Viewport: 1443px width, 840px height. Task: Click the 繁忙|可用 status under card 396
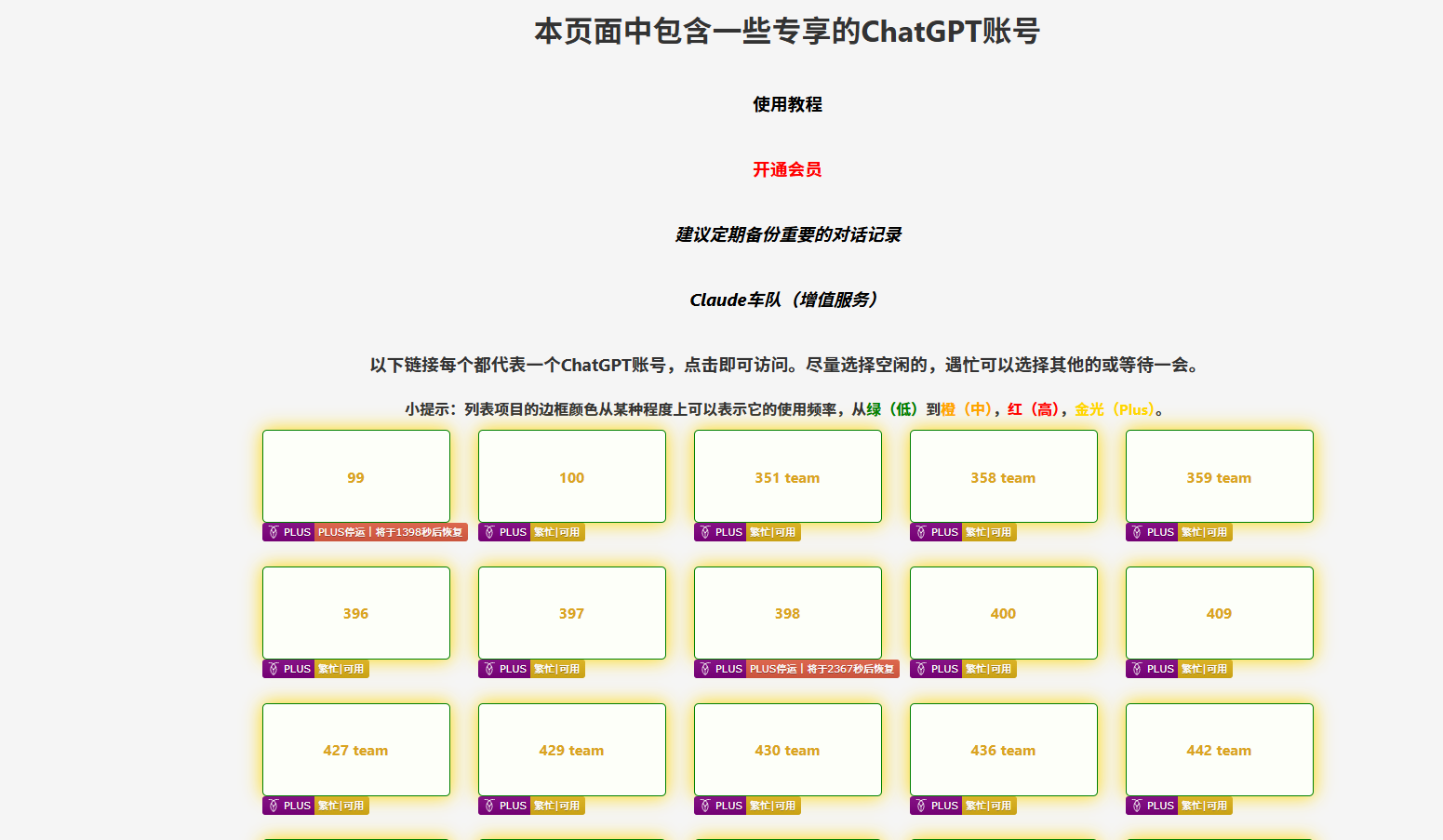pos(341,669)
